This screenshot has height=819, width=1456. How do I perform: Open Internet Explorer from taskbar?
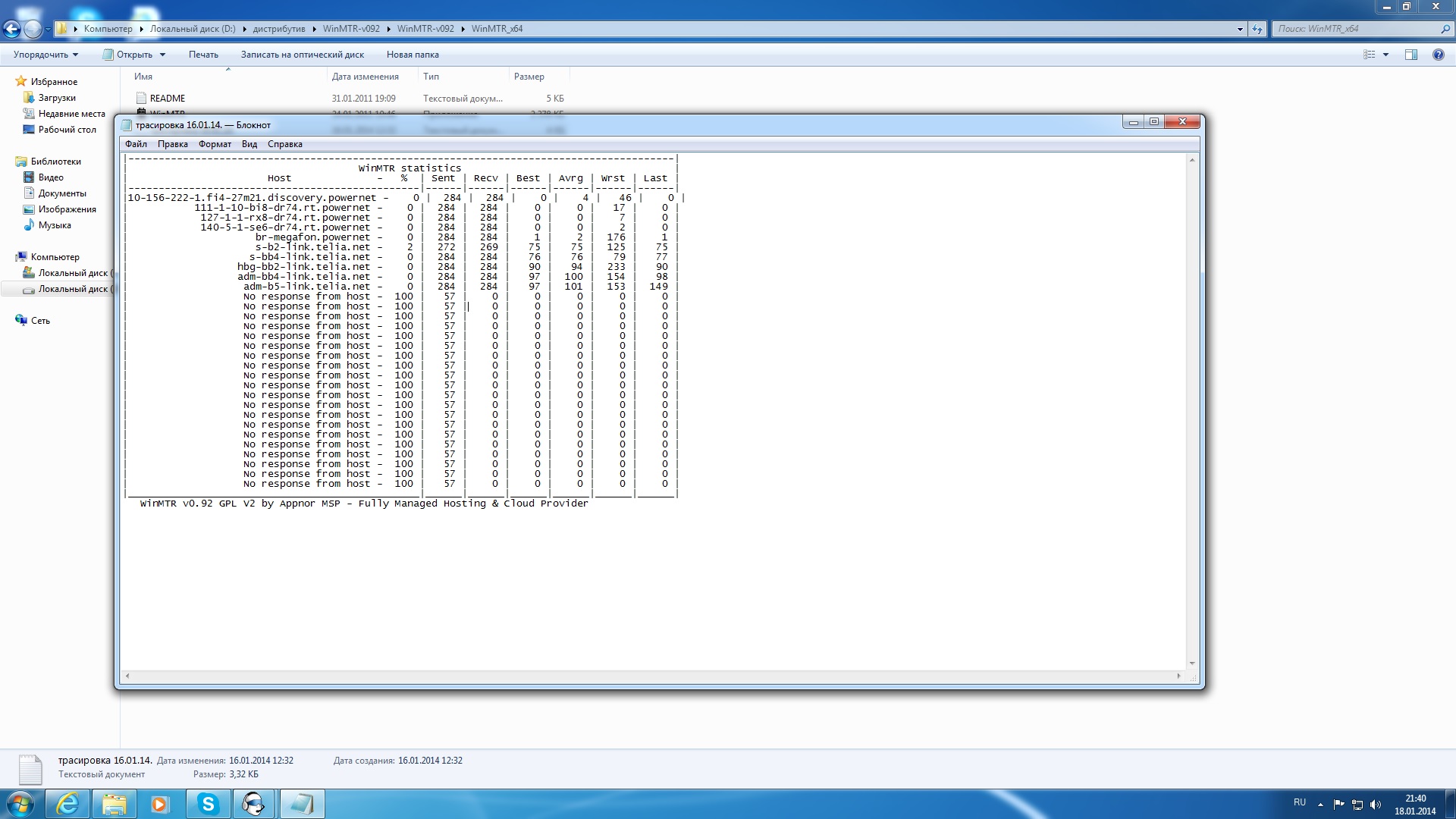[68, 804]
